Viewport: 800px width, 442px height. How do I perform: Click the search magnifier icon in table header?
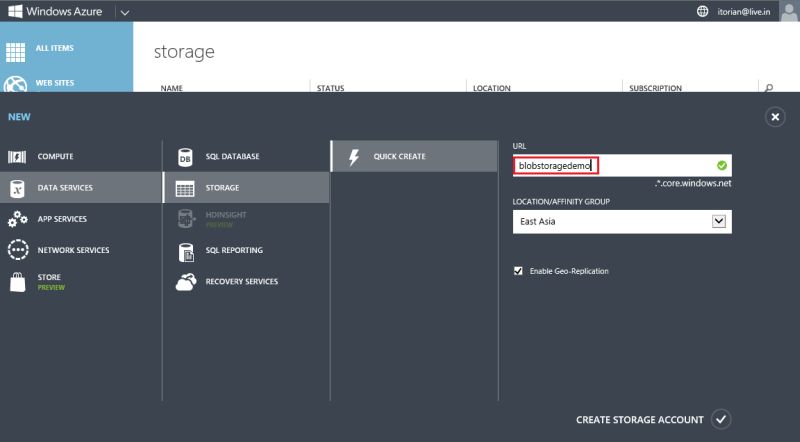point(768,88)
